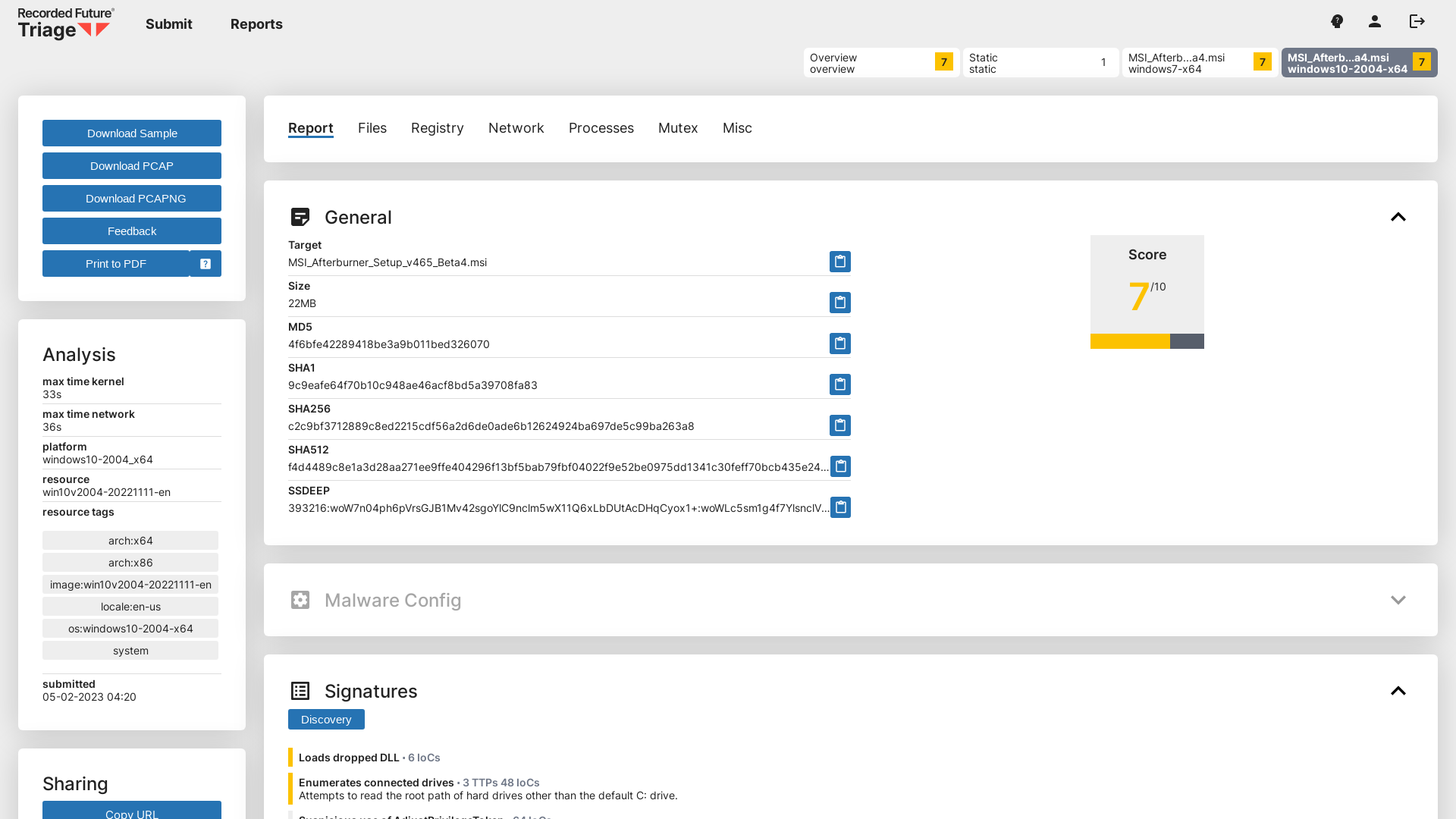Viewport: 1456px width, 819px height.
Task: Expand the Malware Config section
Action: tap(1398, 600)
